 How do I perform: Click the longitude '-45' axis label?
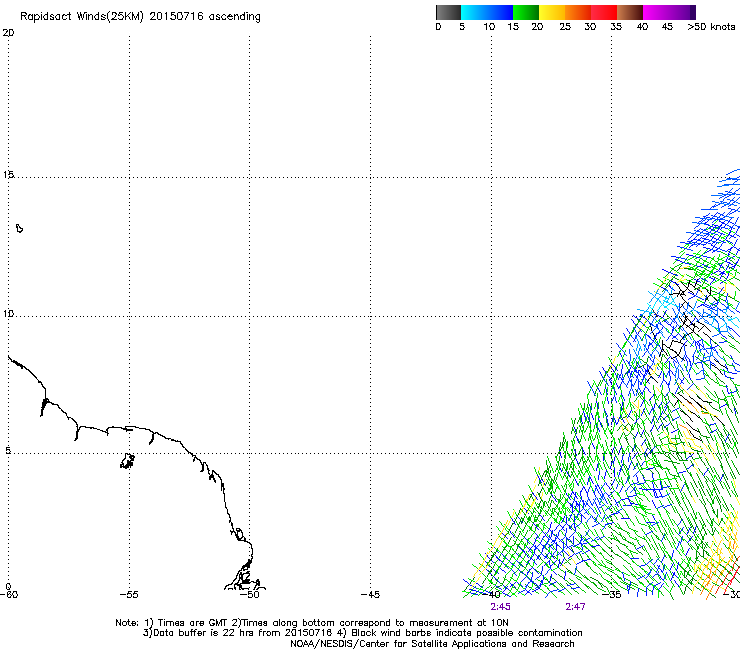coord(370,594)
